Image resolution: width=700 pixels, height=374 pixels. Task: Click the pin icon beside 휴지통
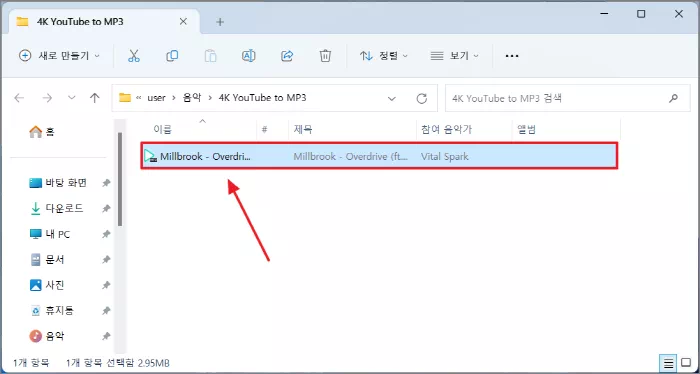(x=106, y=311)
